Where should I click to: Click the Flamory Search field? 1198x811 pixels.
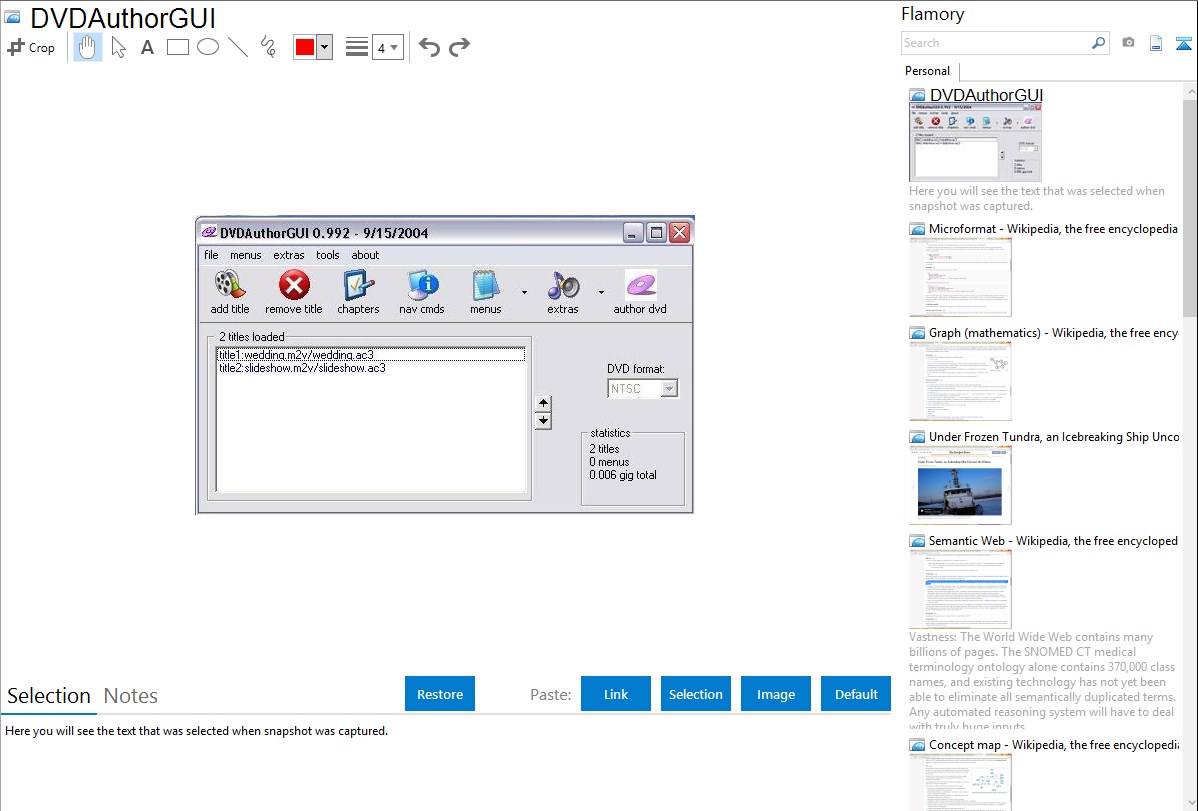tap(996, 43)
